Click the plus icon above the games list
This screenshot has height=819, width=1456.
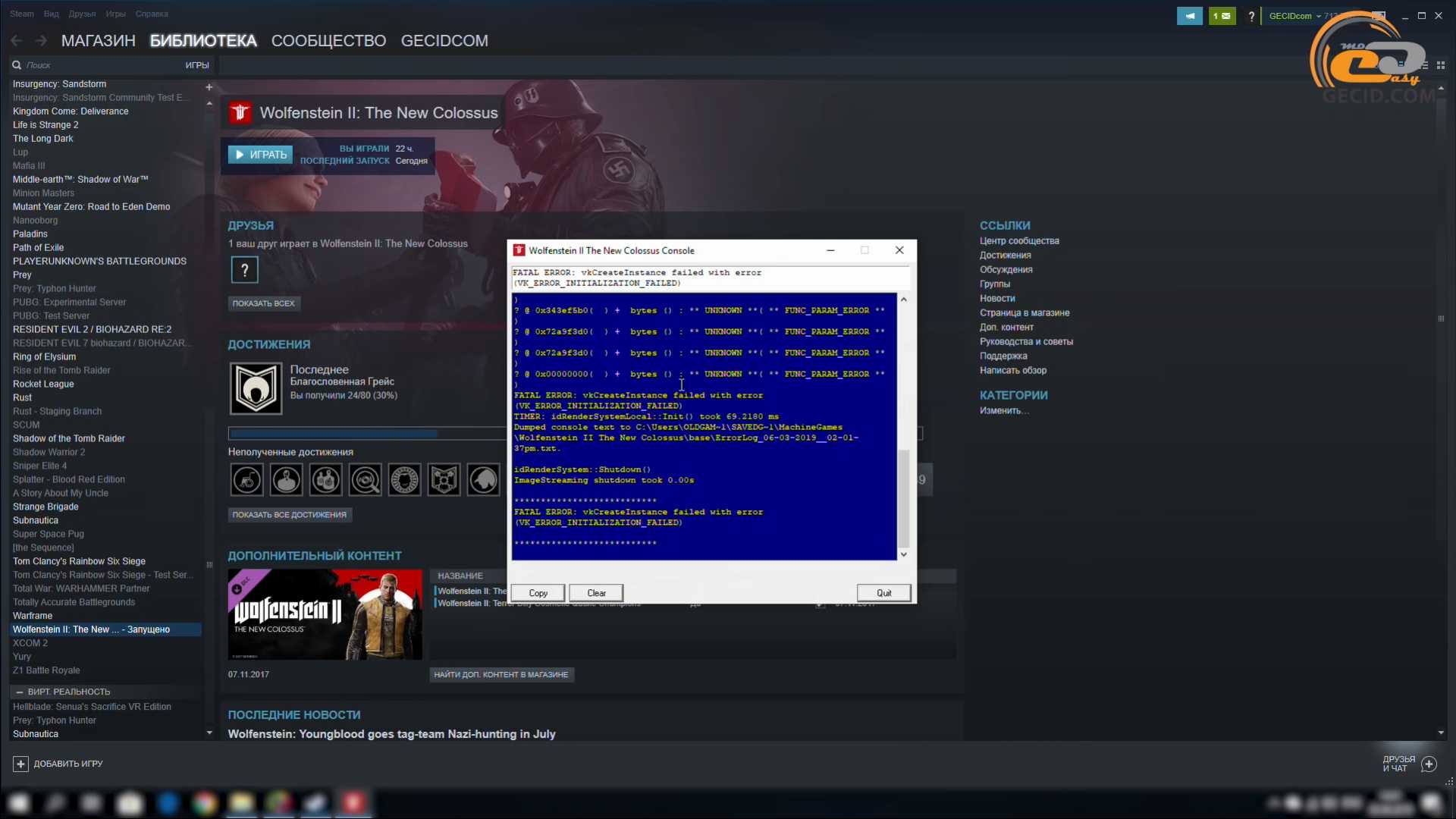coord(209,87)
